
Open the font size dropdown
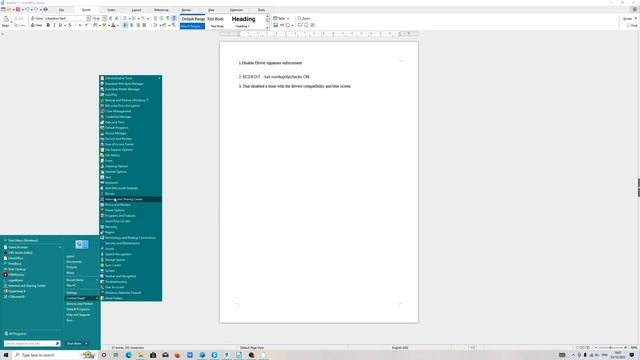pyautogui.click(x=104, y=18)
